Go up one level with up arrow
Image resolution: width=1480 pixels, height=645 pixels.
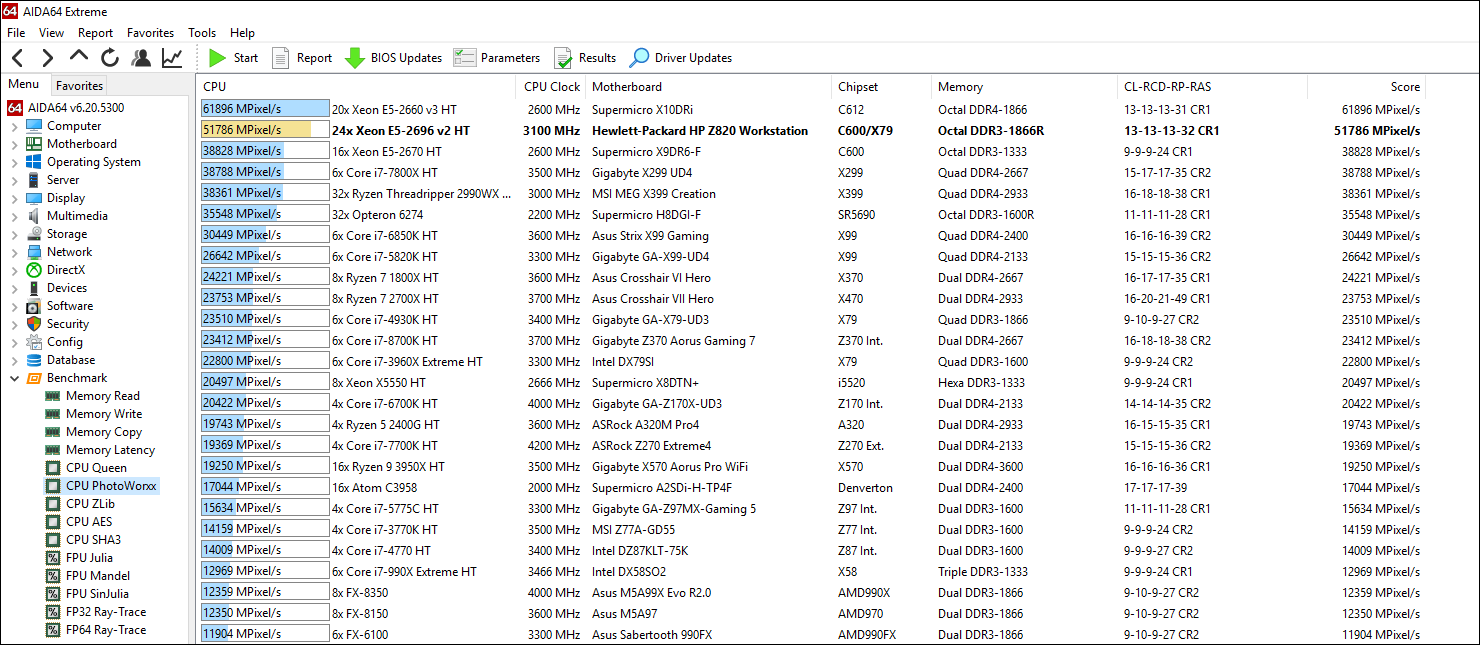coord(79,57)
